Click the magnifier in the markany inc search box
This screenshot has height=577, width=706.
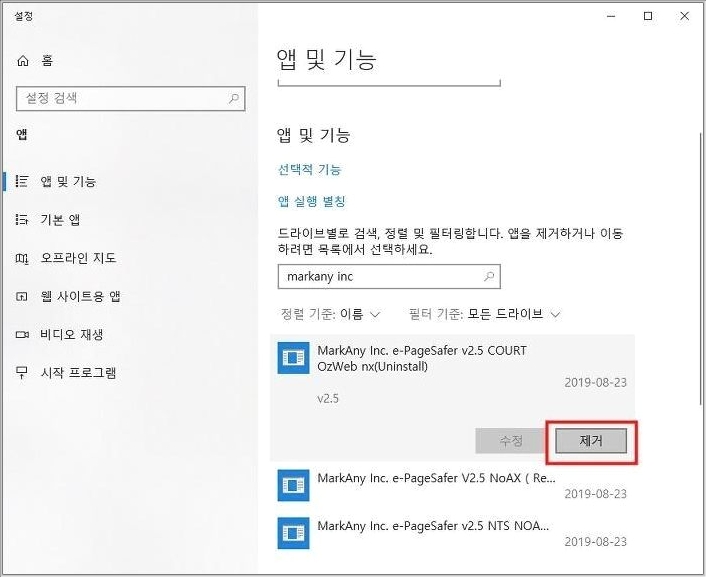point(489,276)
